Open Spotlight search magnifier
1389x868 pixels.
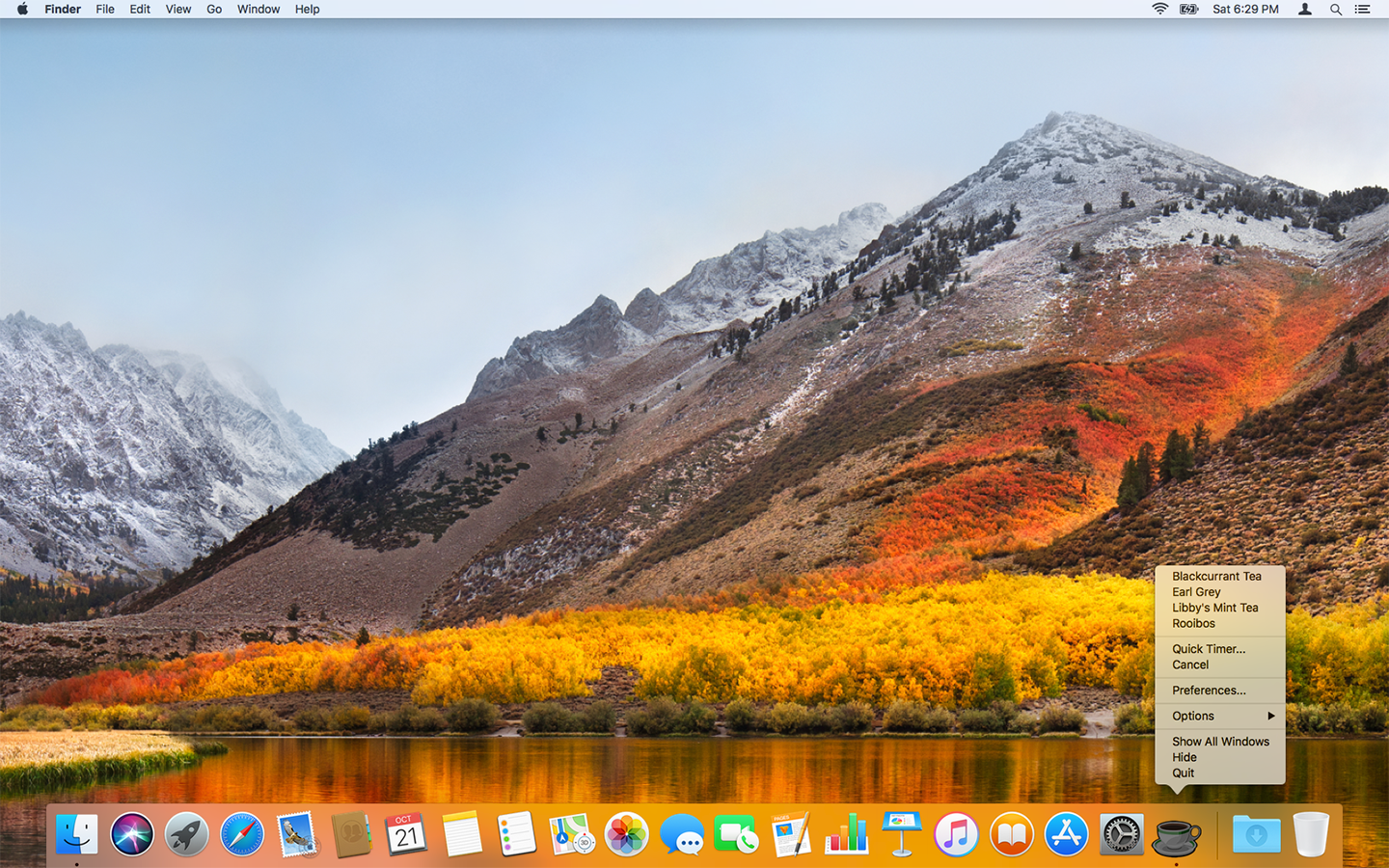(1336, 10)
